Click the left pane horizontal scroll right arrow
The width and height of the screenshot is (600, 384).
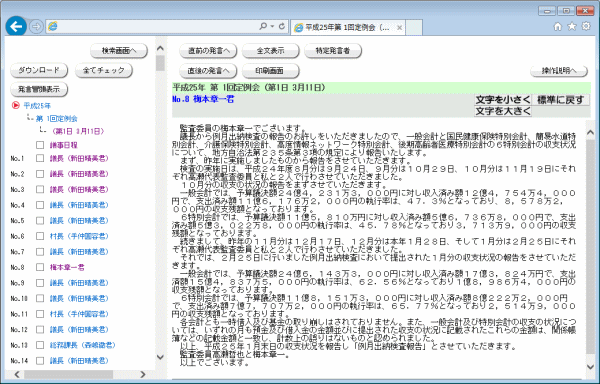click(x=143, y=374)
